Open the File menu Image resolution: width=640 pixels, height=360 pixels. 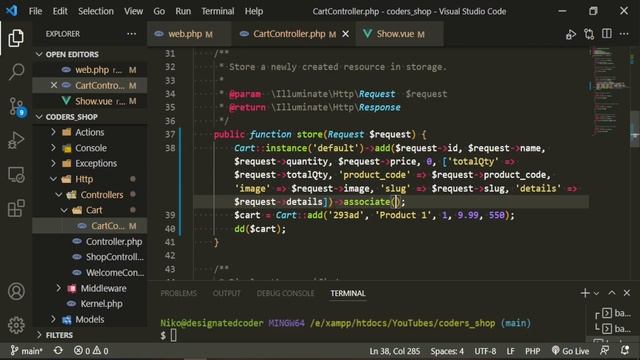click(35, 11)
